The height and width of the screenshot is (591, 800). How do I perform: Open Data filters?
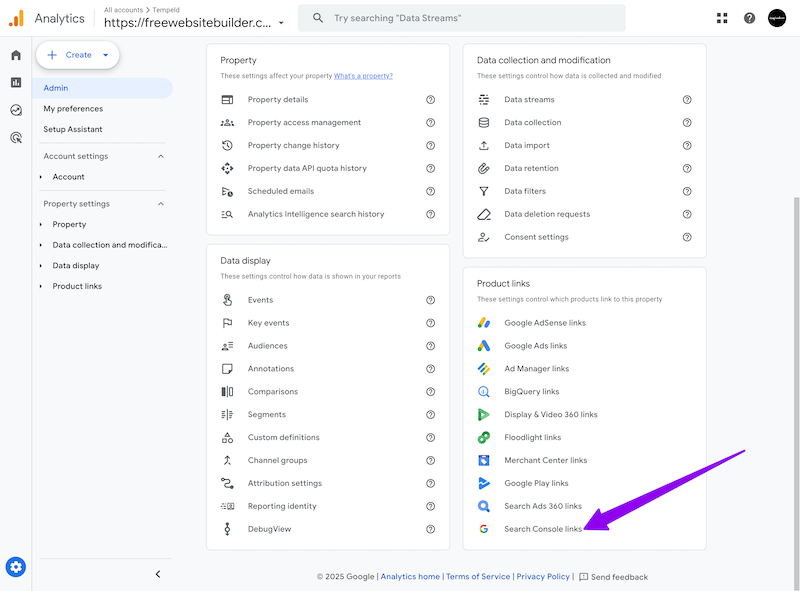[x=525, y=191]
